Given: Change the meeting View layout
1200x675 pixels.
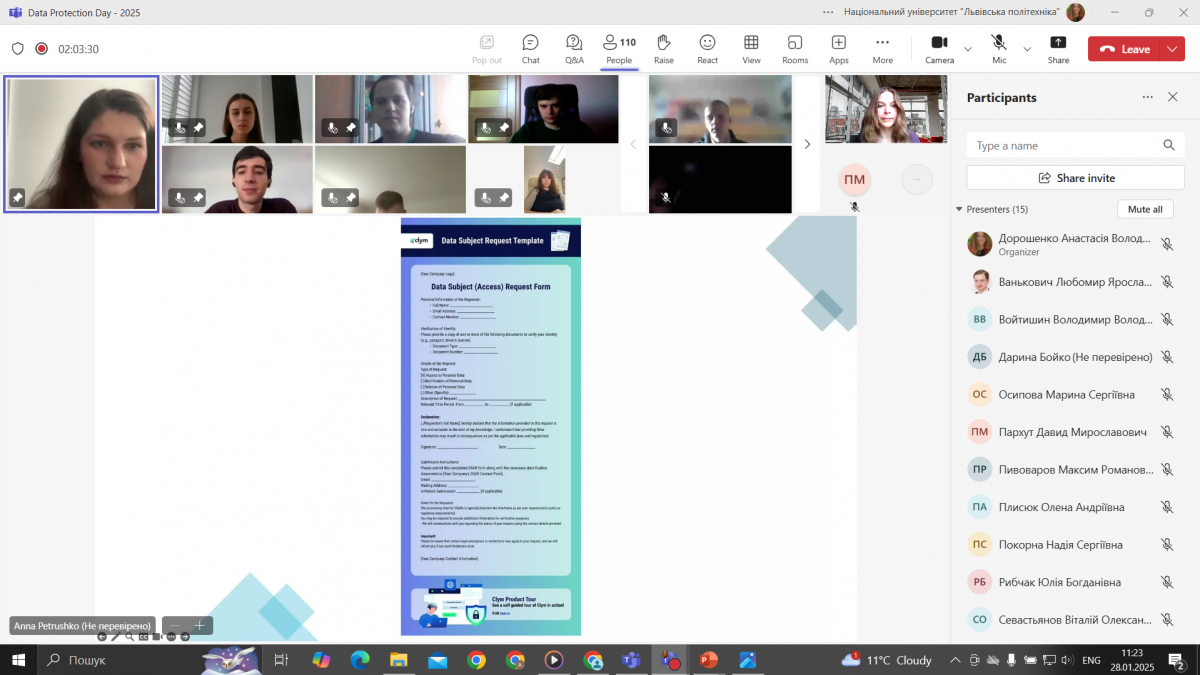Looking at the screenshot, I should [x=751, y=49].
